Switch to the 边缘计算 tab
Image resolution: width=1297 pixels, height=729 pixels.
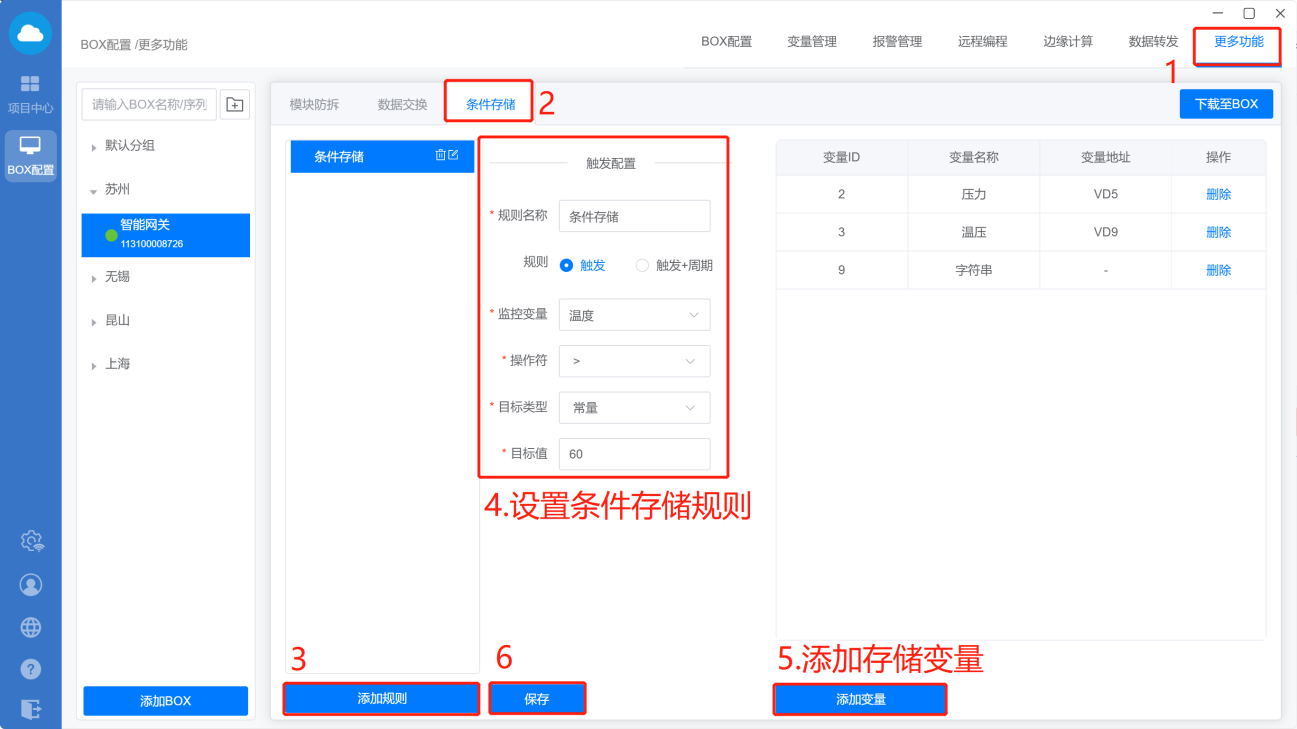coord(1068,42)
